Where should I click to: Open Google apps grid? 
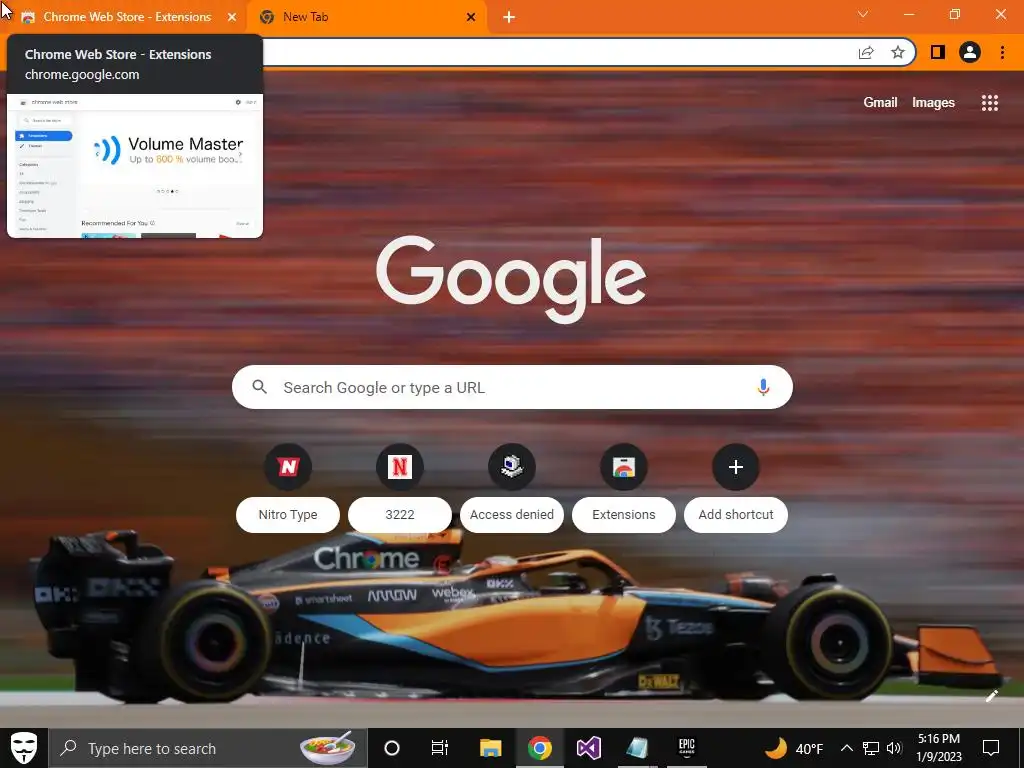click(989, 103)
